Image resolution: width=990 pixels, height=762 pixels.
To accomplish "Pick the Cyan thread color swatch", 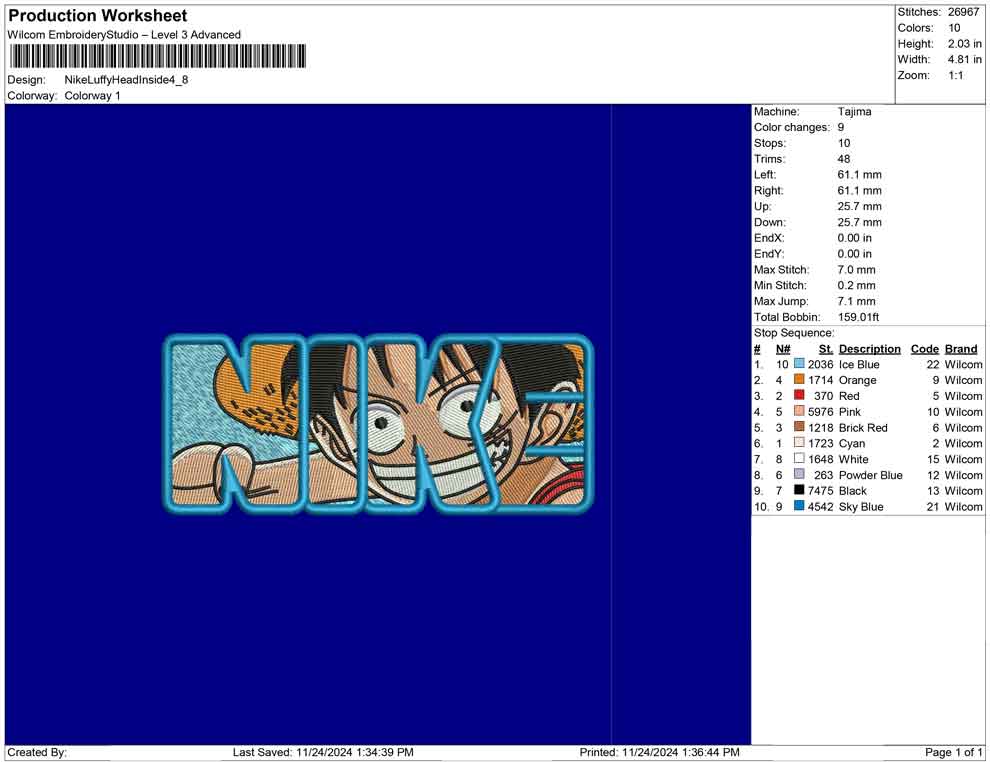I will [799, 443].
